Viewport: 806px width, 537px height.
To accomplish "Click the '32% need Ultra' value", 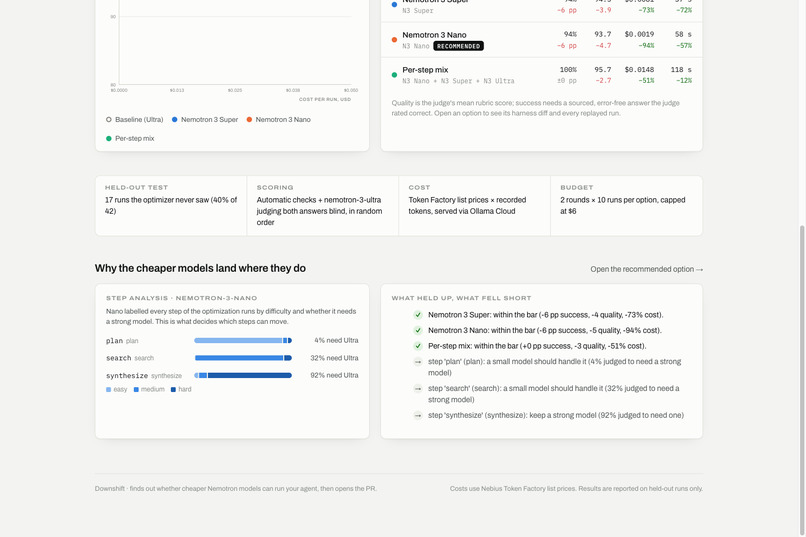I will [x=334, y=358].
